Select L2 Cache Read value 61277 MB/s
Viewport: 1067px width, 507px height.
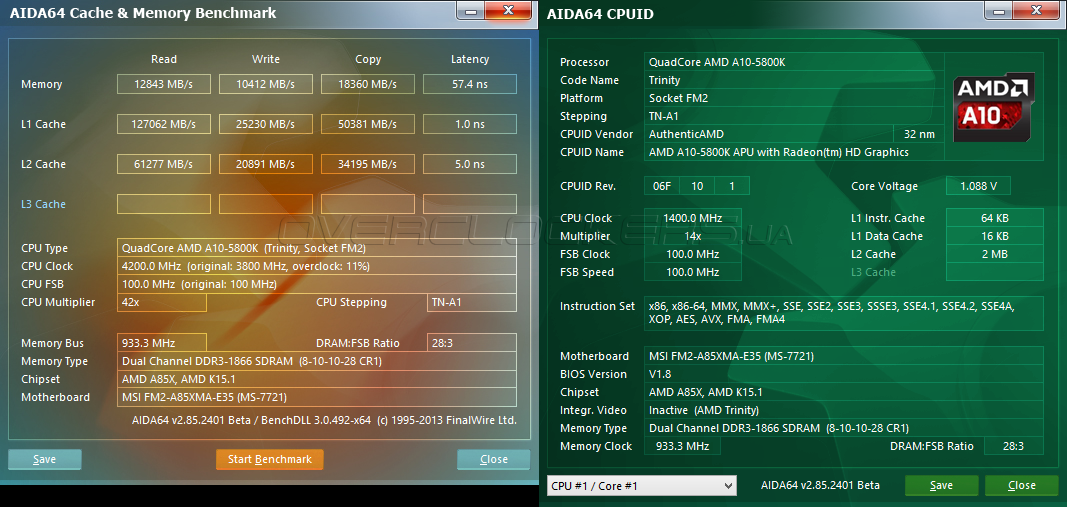pyautogui.click(x=163, y=164)
